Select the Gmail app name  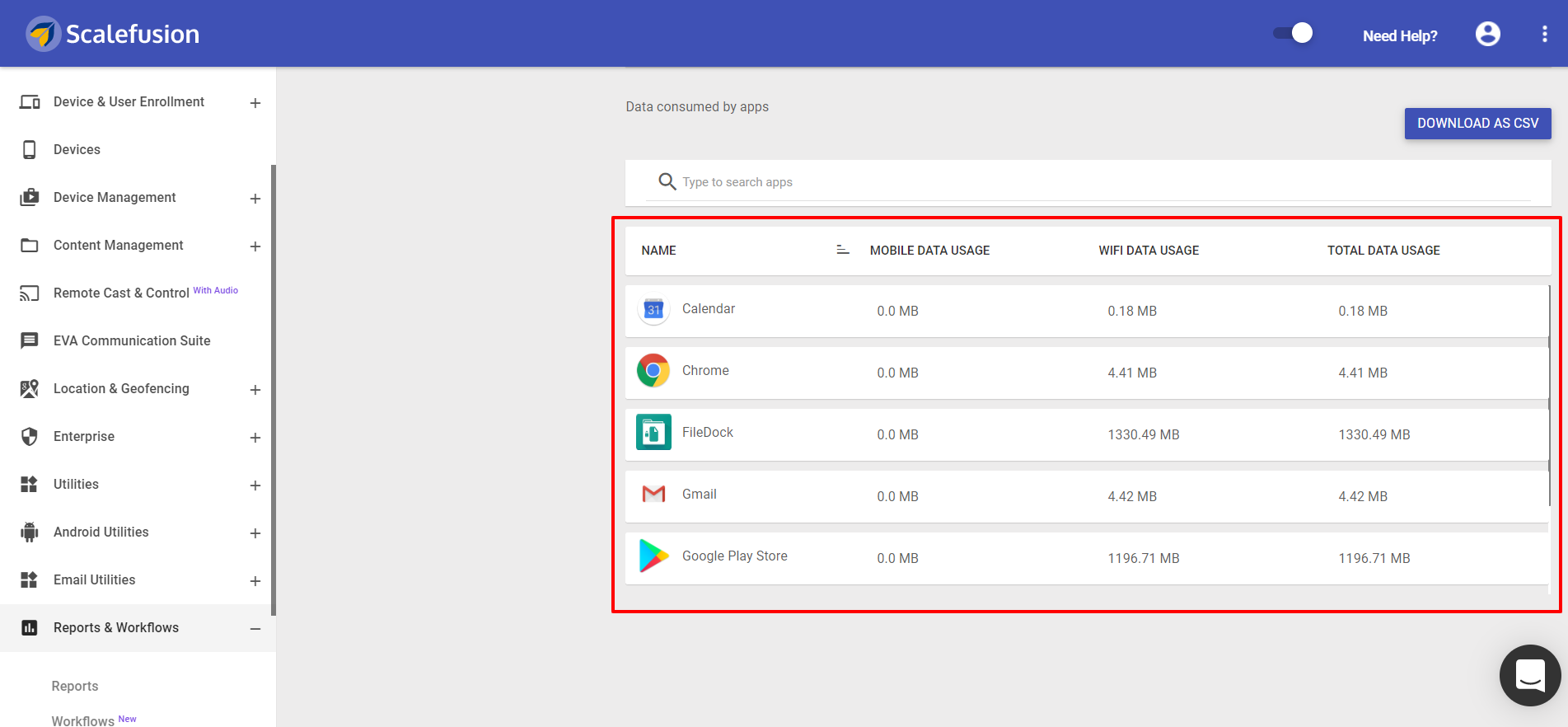click(700, 494)
